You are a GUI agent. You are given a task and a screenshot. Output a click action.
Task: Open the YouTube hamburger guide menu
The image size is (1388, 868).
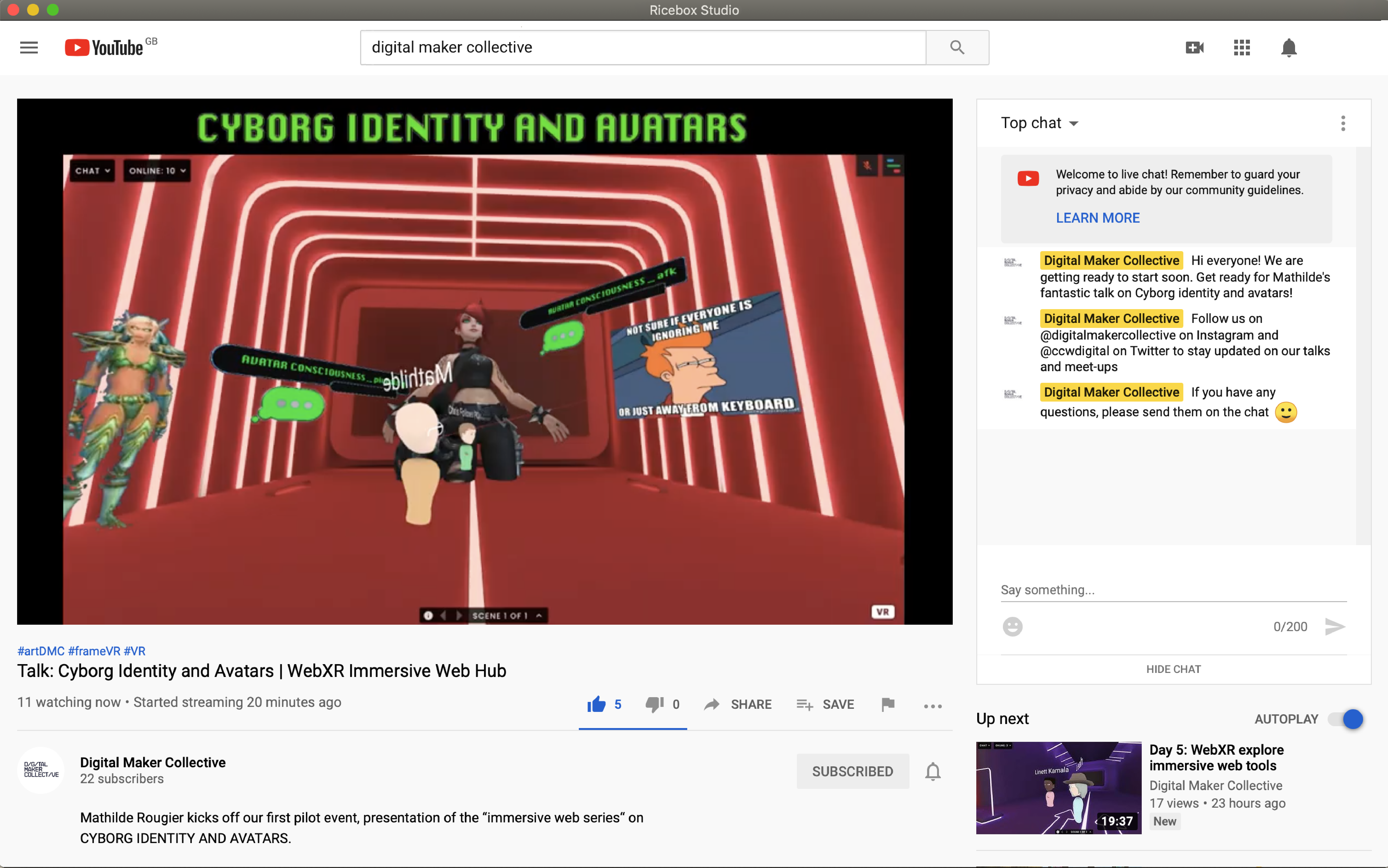click(29, 48)
